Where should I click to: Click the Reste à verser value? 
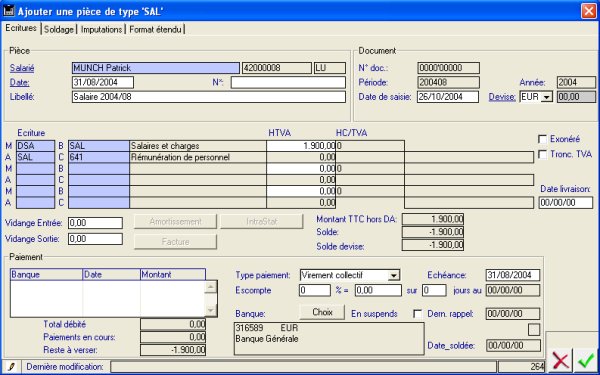[173, 350]
